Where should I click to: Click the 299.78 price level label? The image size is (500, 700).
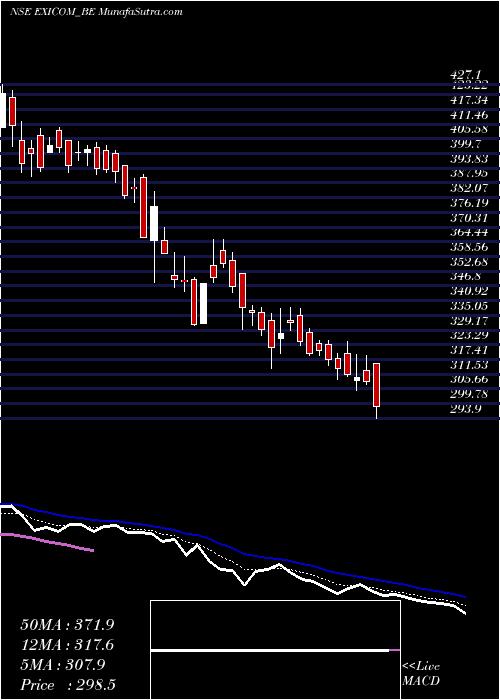click(x=469, y=394)
